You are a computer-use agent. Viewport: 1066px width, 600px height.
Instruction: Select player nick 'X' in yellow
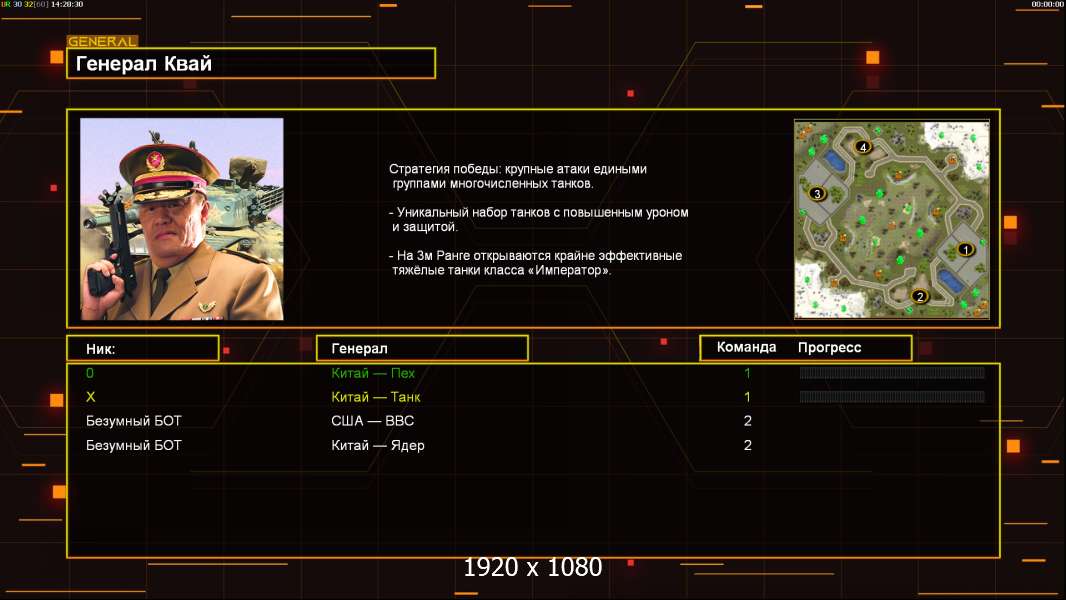click(x=90, y=397)
